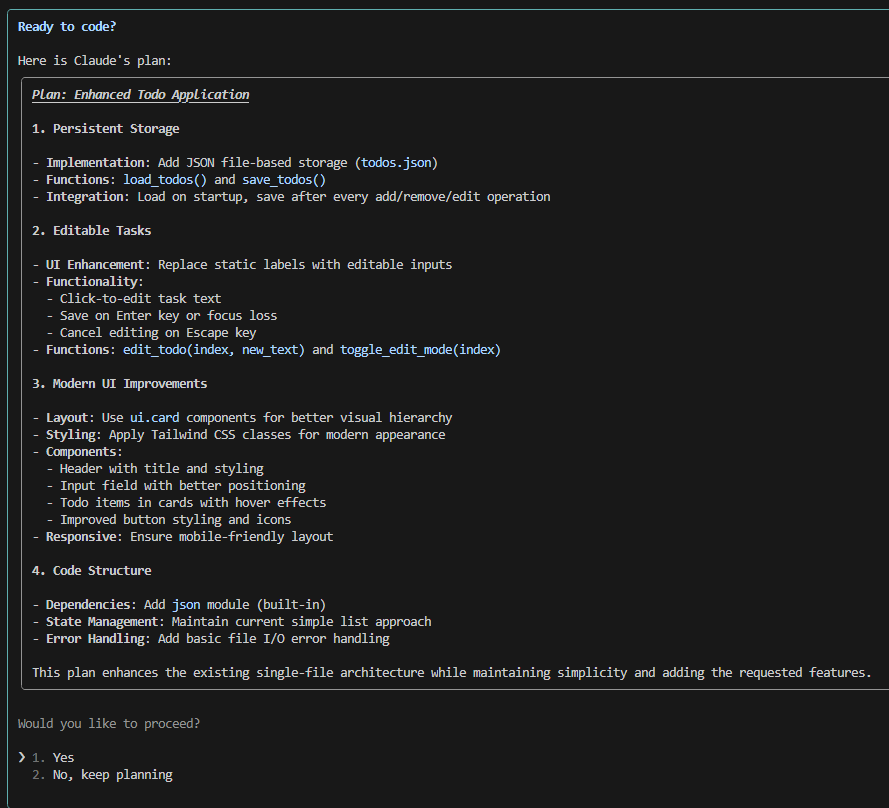Click edit_todo(index, new_text) code text
The height and width of the screenshot is (808, 889).
click(214, 350)
